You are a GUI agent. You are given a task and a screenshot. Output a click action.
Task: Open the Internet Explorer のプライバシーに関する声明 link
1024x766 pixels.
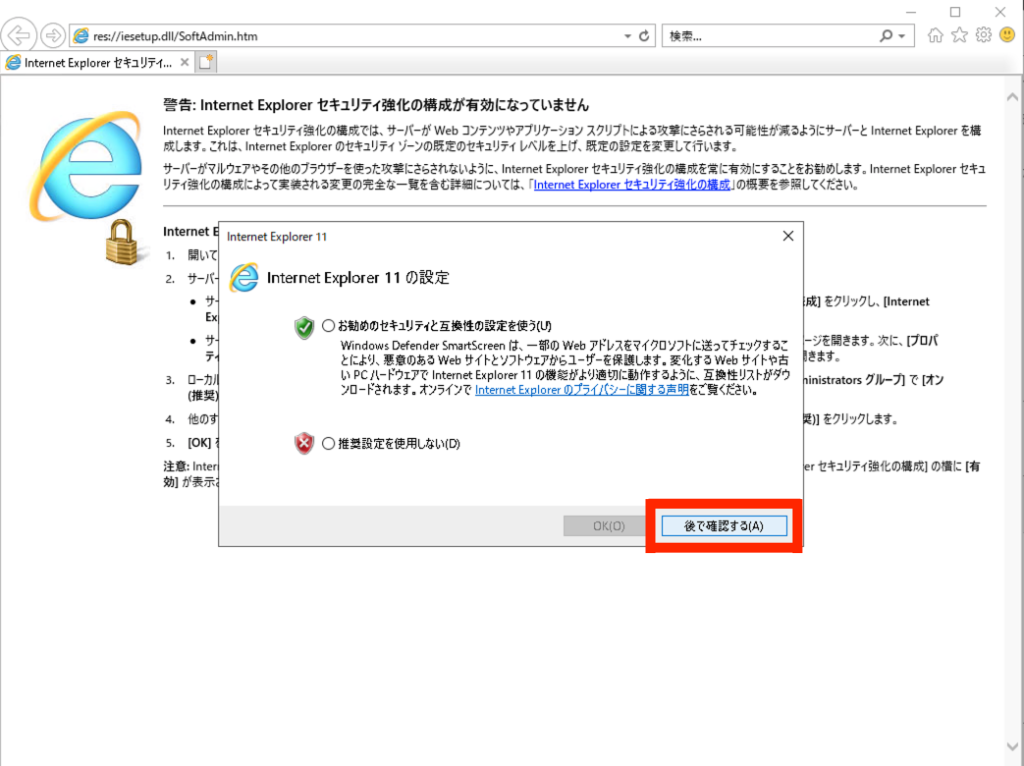coord(581,390)
